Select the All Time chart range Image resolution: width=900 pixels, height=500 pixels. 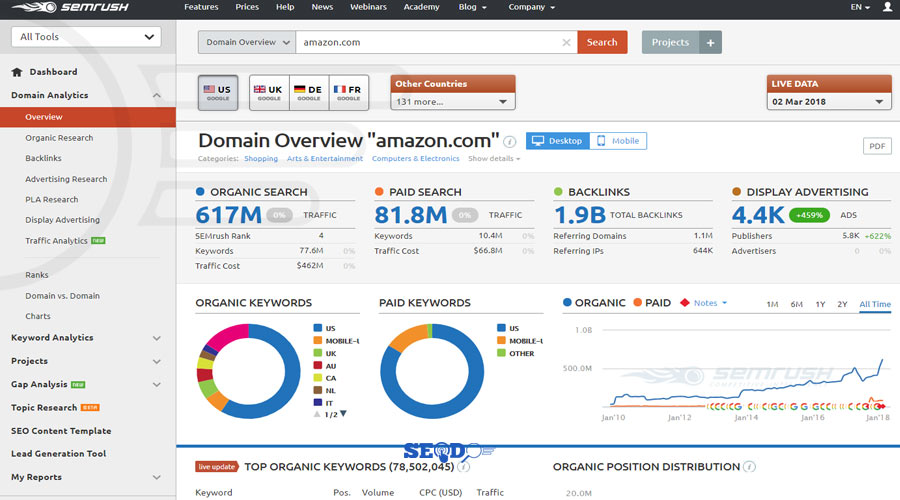[x=875, y=304]
